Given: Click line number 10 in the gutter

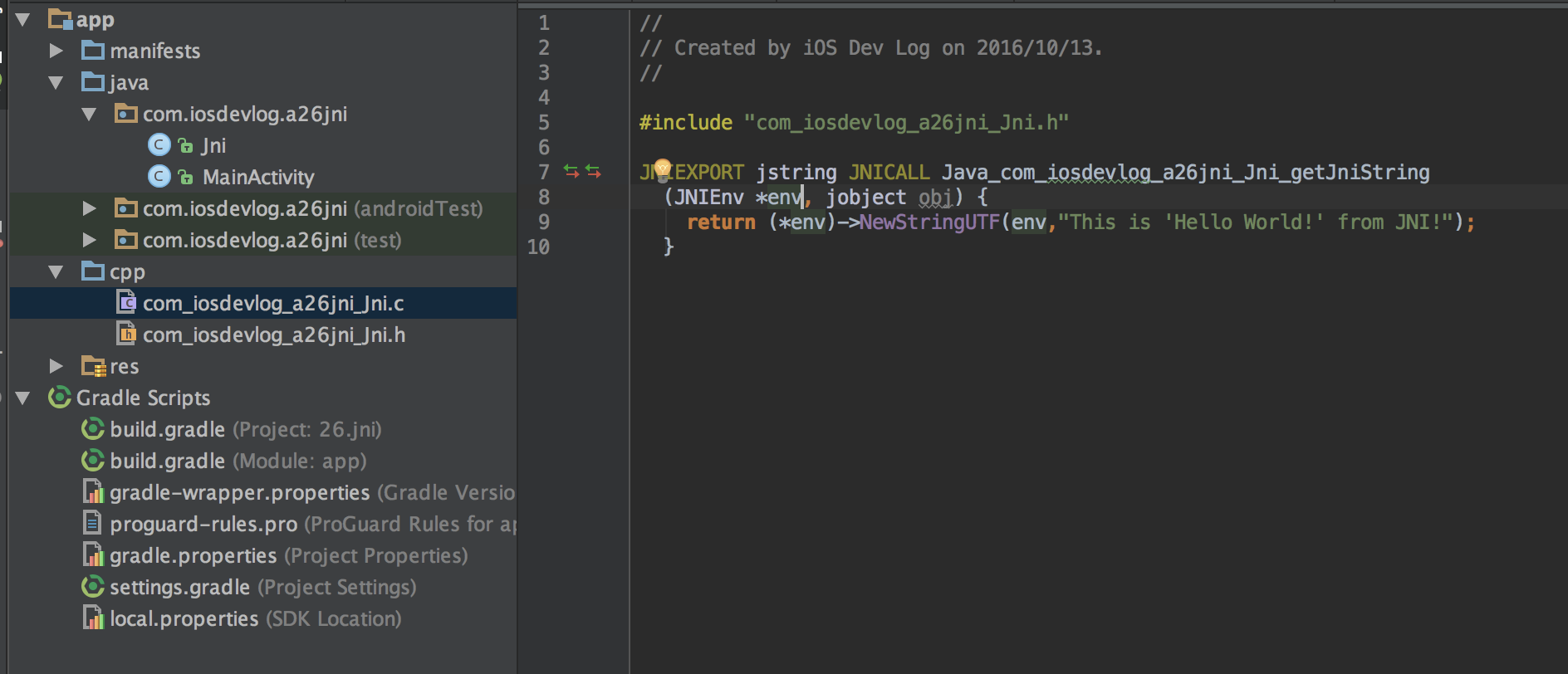Looking at the screenshot, I should click(x=538, y=247).
